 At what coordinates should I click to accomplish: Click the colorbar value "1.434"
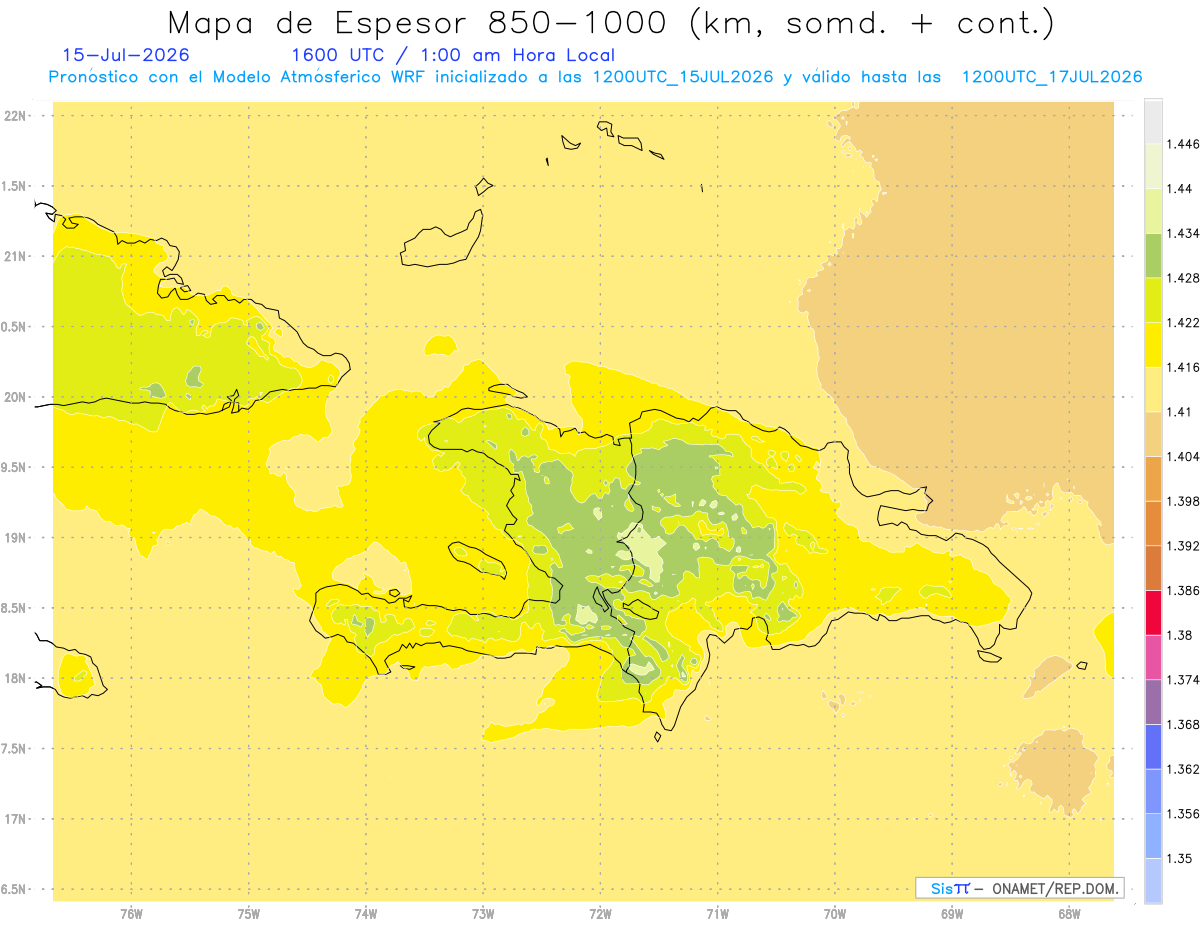[x=1183, y=233]
